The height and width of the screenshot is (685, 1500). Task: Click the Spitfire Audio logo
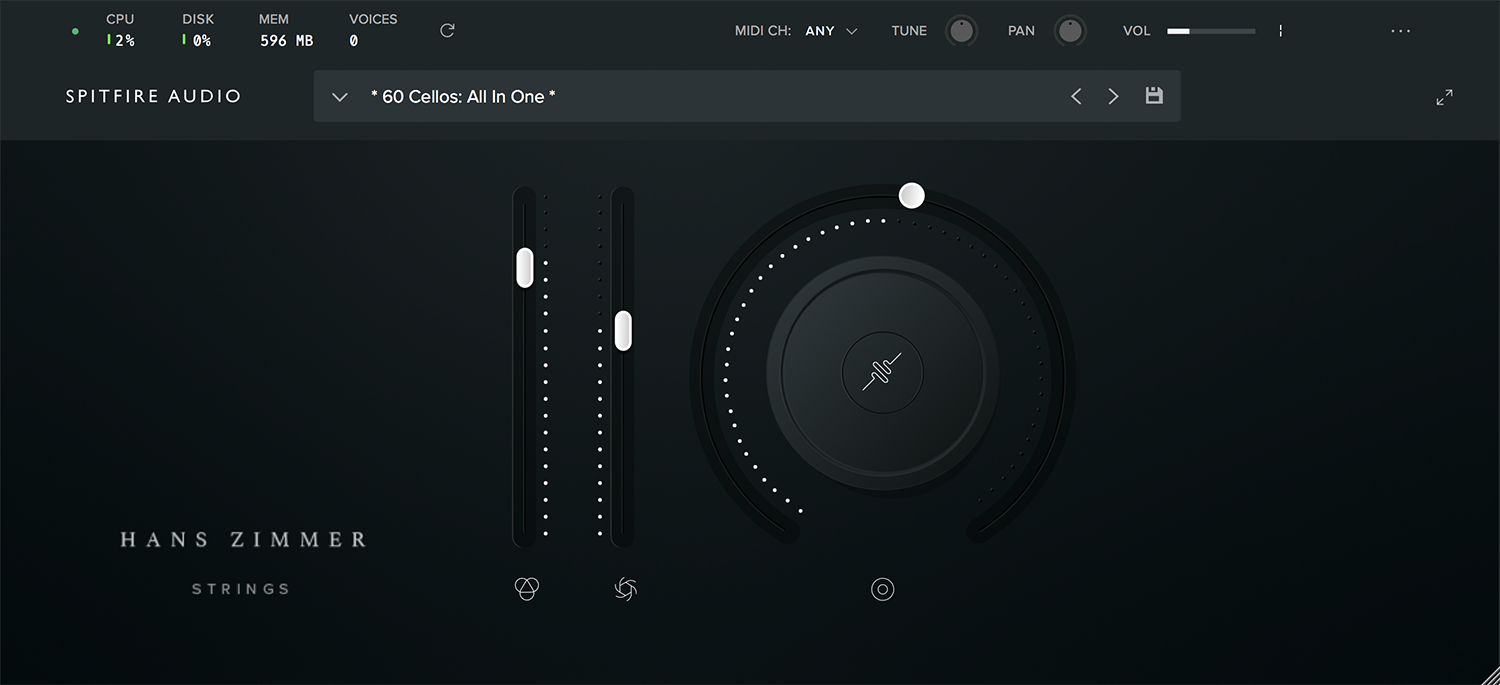pos(153,97)
